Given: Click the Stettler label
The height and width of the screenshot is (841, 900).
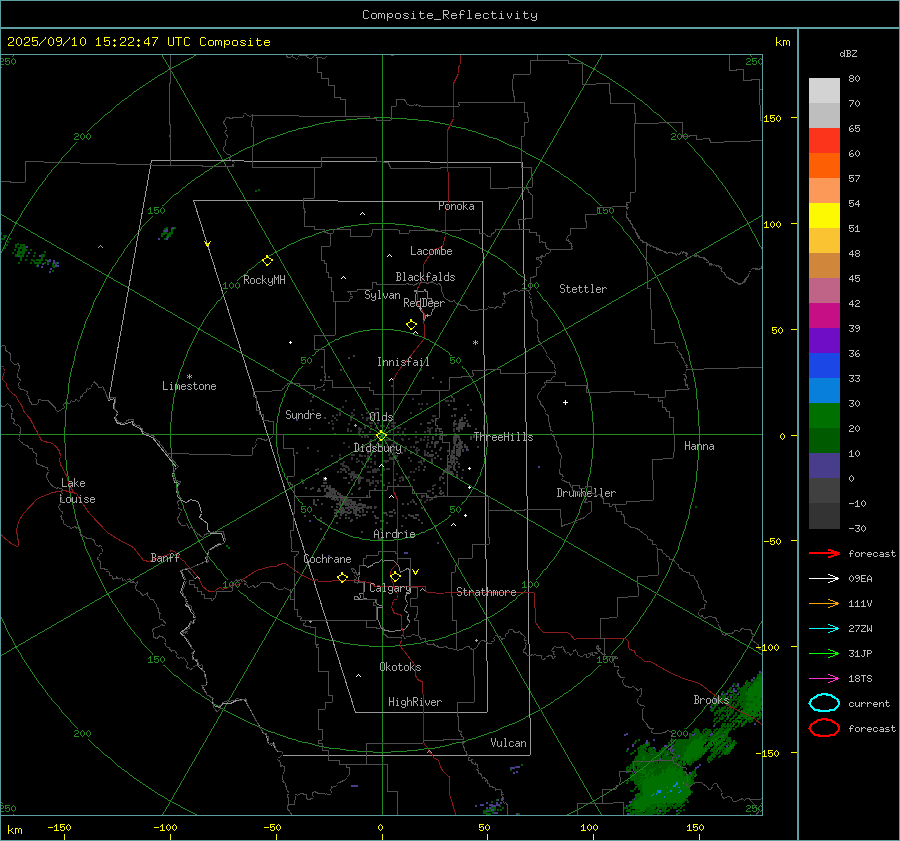Looking at the screenshot, I should click(583, 289).
